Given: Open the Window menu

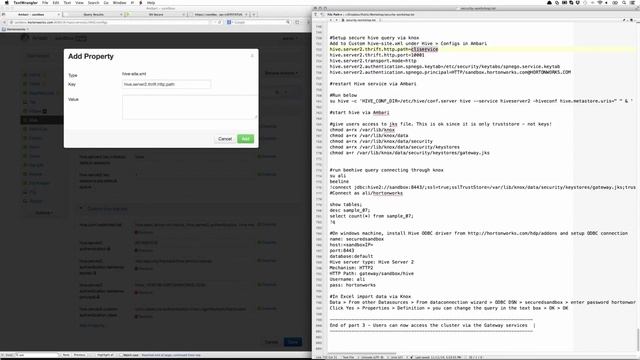Looking at the screenshot, I should point(120,2).
